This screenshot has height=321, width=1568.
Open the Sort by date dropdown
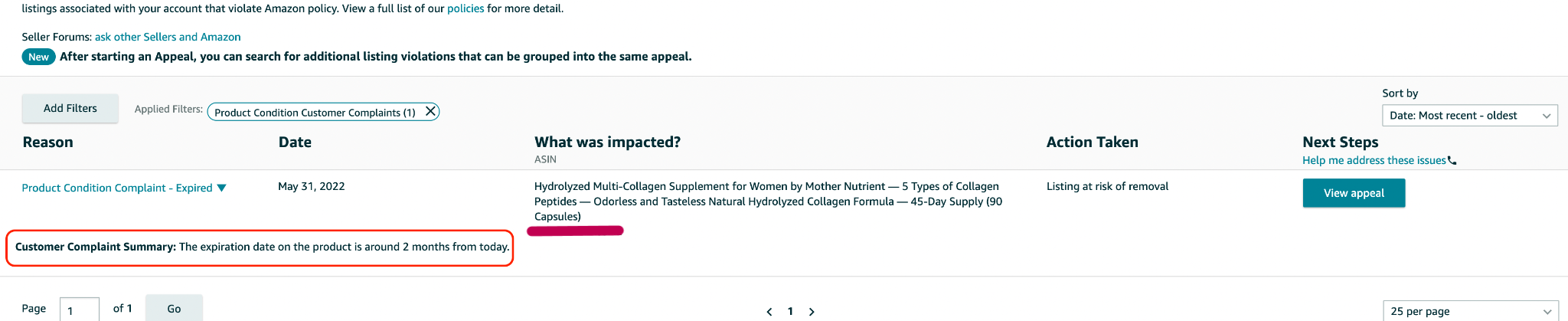(x=1469, y=116)
